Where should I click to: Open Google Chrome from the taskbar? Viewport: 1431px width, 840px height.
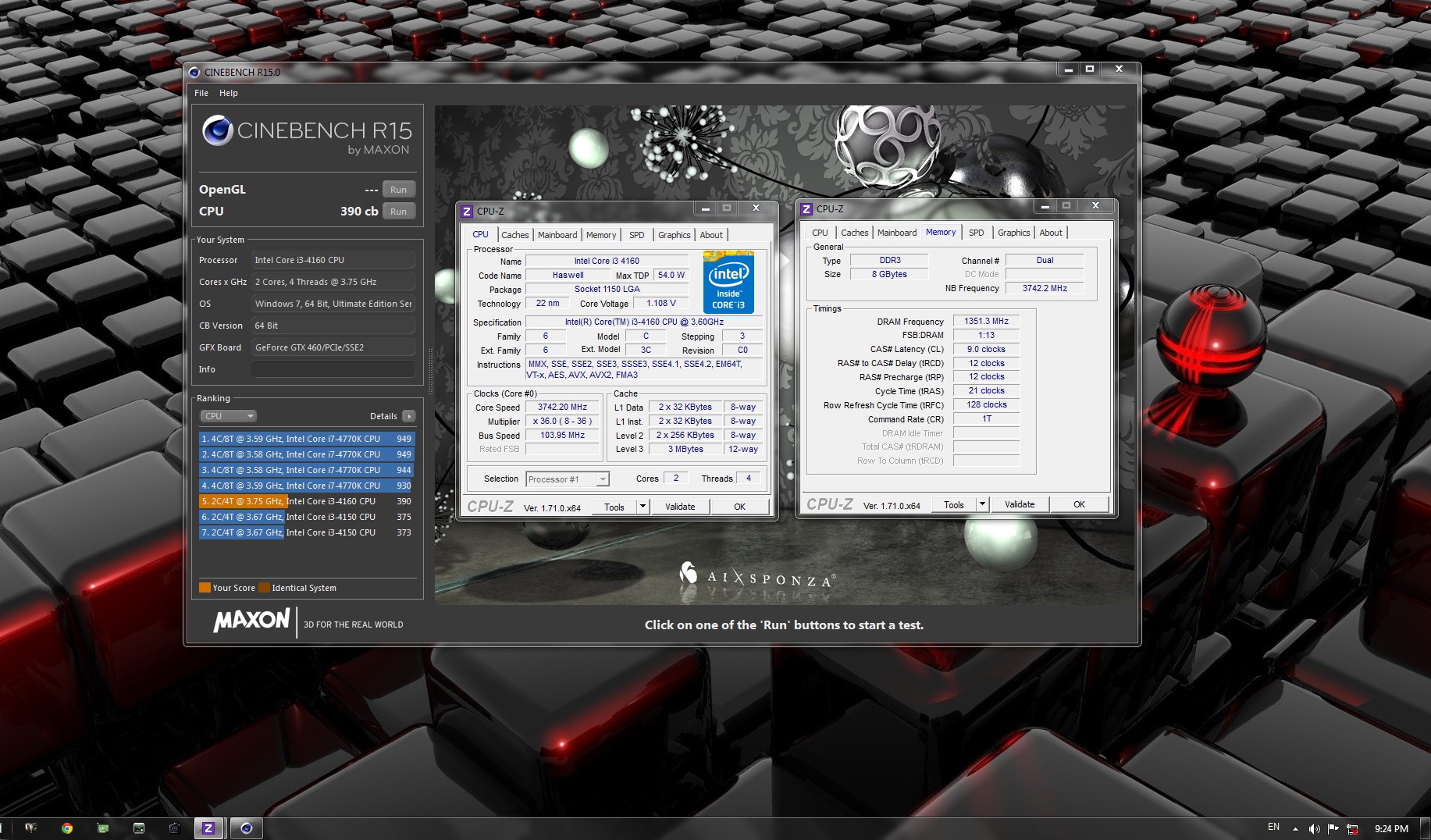pos(67,828)
